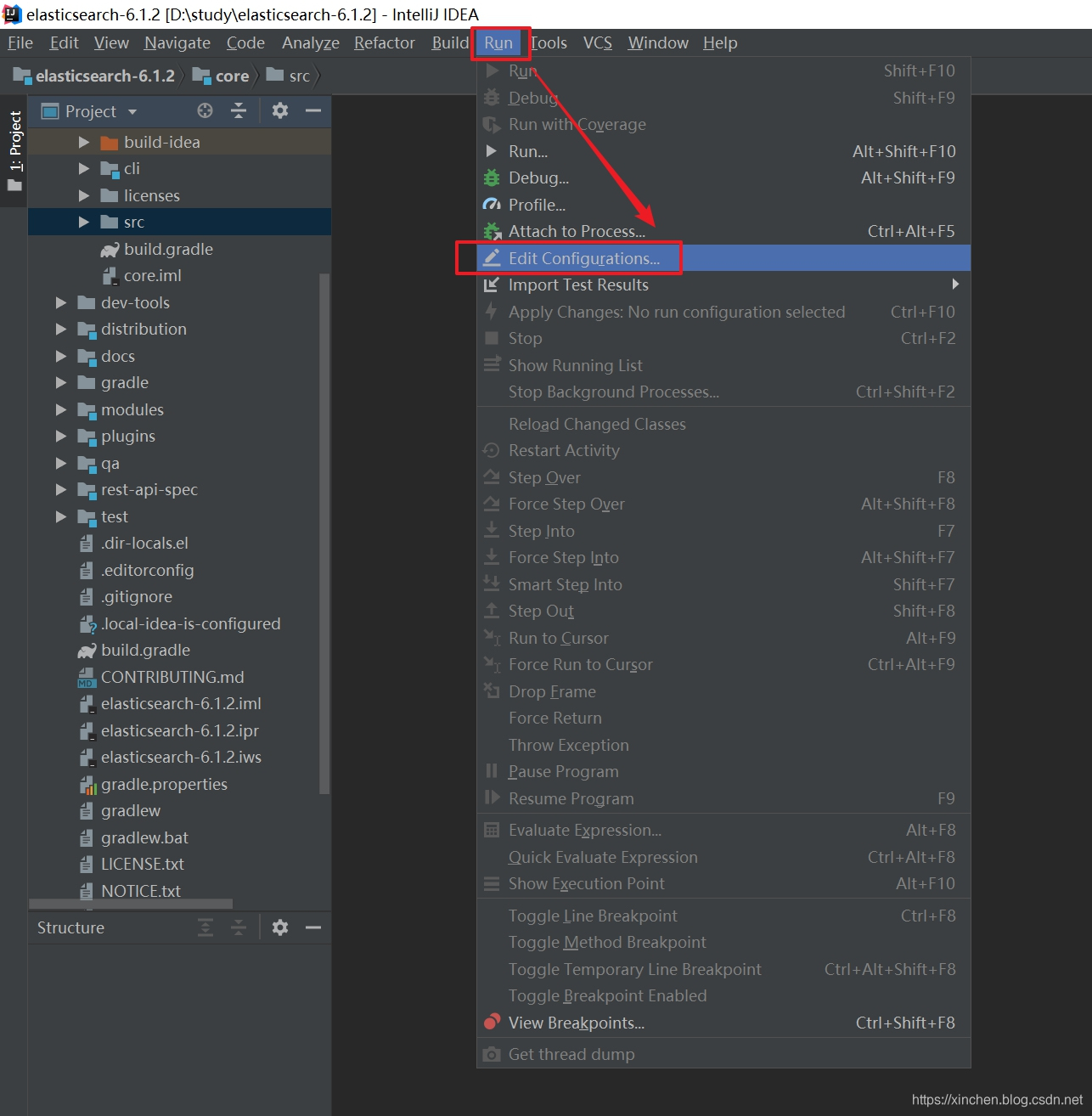Click the question-mark file icon of .local-idea-is-configured
1092x1116 pixels.
point(87,624)
